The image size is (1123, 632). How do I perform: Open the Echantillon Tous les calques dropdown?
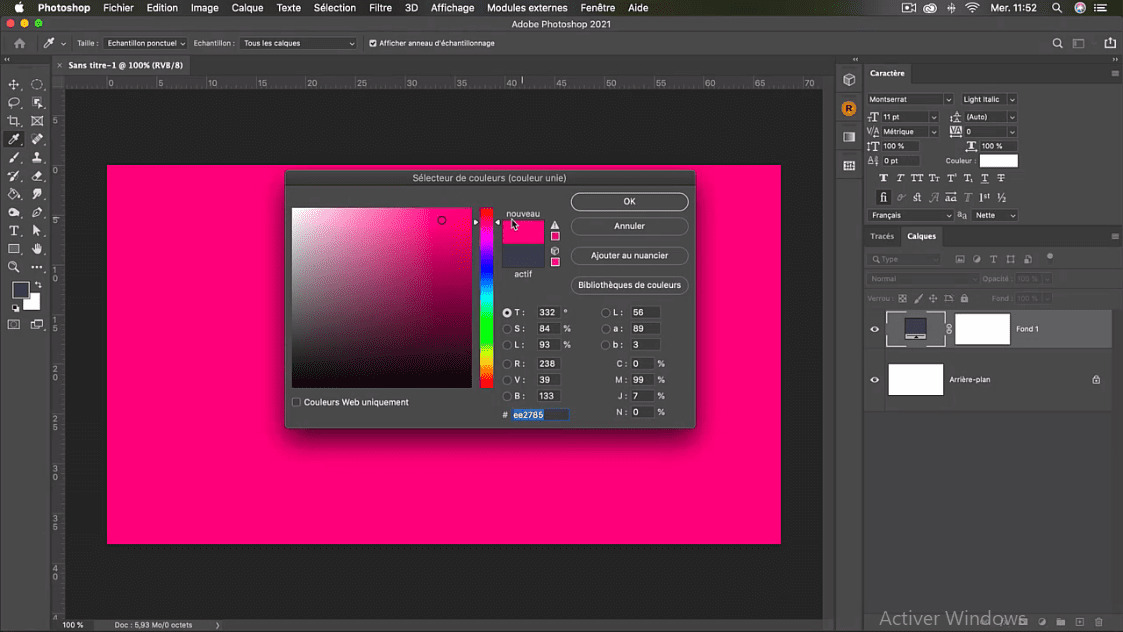tap(298, 43)
